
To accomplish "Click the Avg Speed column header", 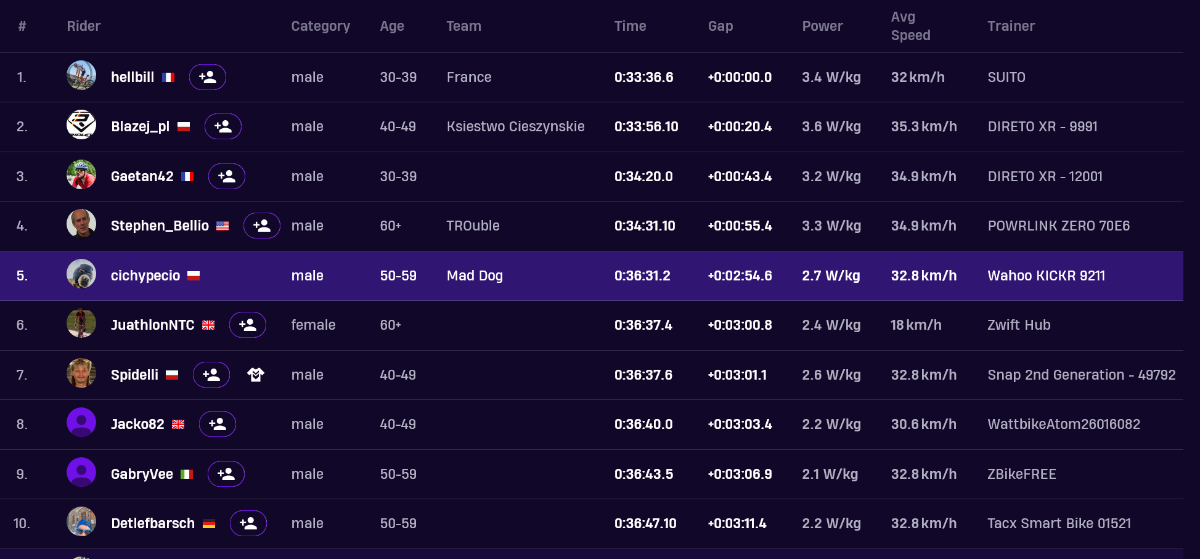I will click(910, 26).
